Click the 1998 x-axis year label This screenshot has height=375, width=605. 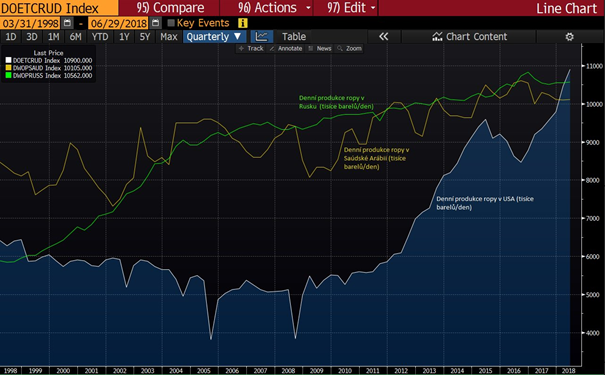[x=10, y=371]
